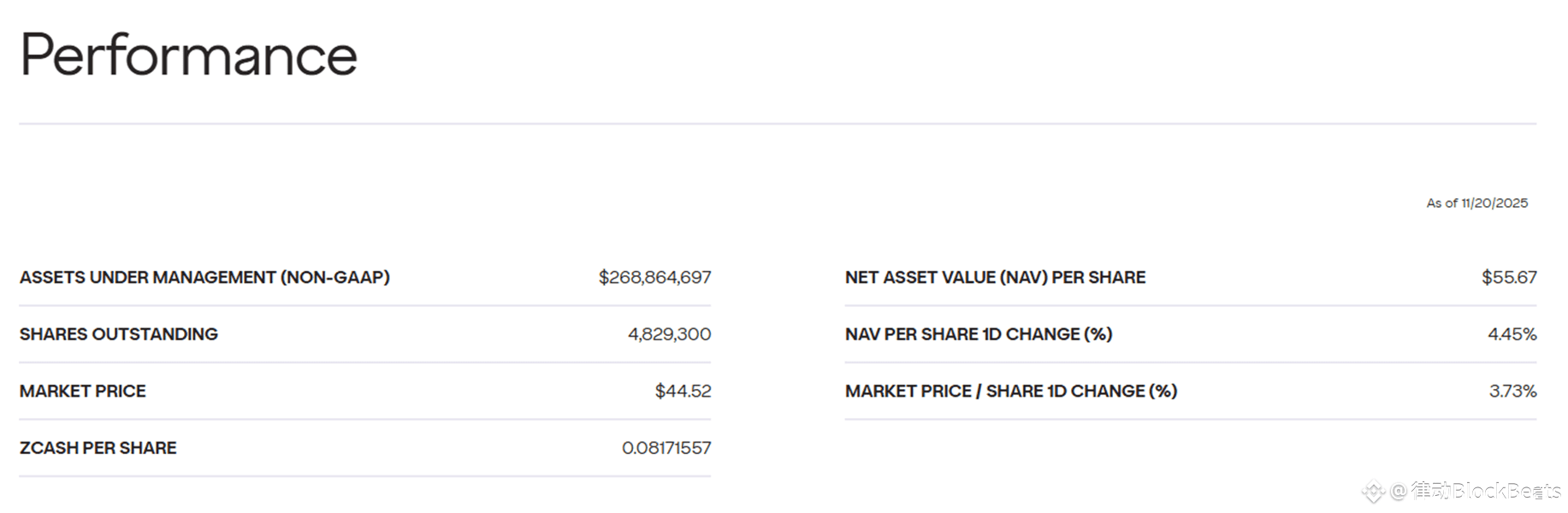1568x513 pixels.
Task: Click the 3.73% market price change value
Action: (1512, 391)
